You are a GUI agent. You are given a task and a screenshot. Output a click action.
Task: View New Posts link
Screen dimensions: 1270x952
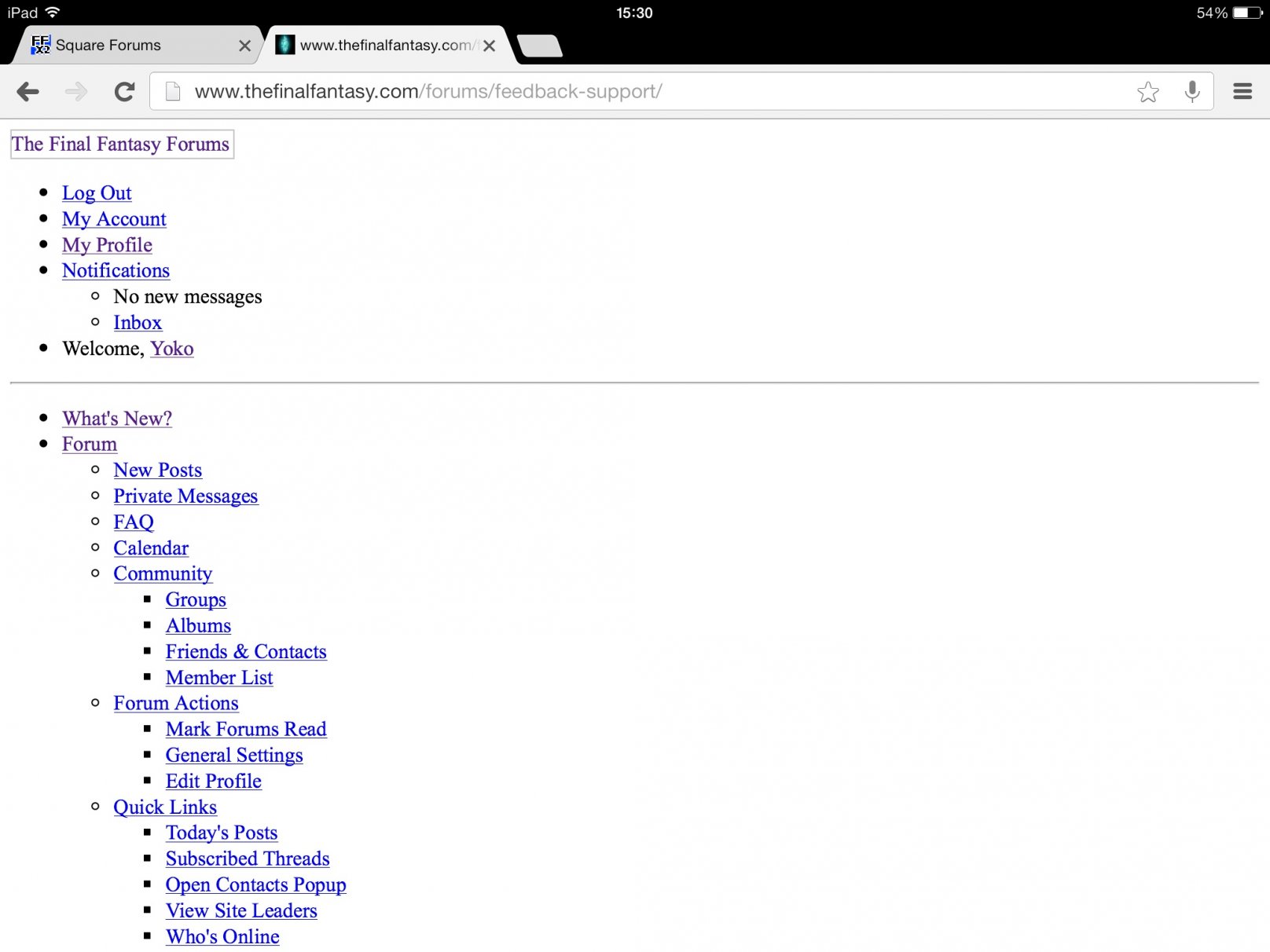[157, 471]
